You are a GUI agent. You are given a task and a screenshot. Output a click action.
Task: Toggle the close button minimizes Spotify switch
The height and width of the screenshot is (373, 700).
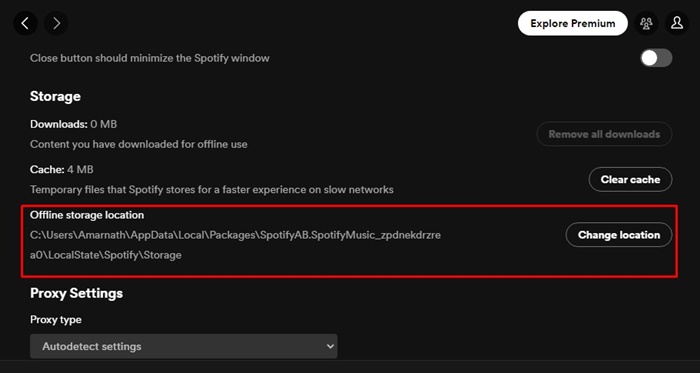pos(656,58)
